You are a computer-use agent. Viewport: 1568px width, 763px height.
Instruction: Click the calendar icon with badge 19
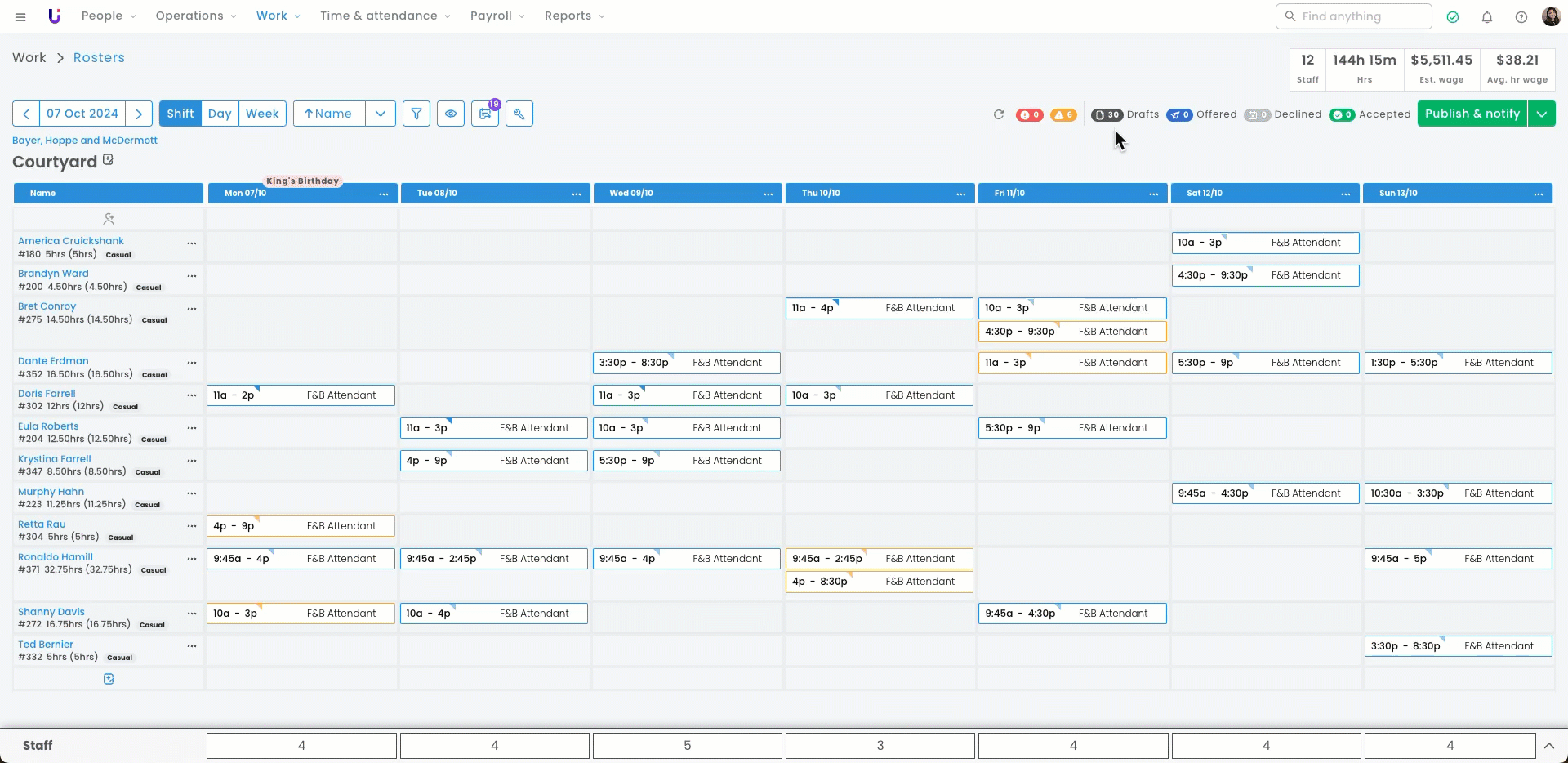pyautogui.click(x=485, y=114)
